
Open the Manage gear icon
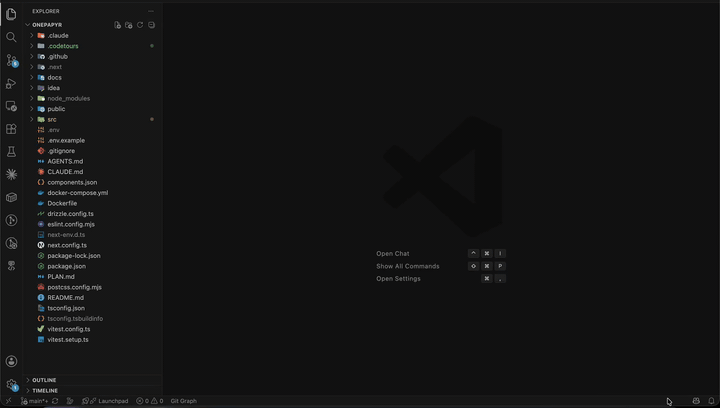click(x=11, y=385)
